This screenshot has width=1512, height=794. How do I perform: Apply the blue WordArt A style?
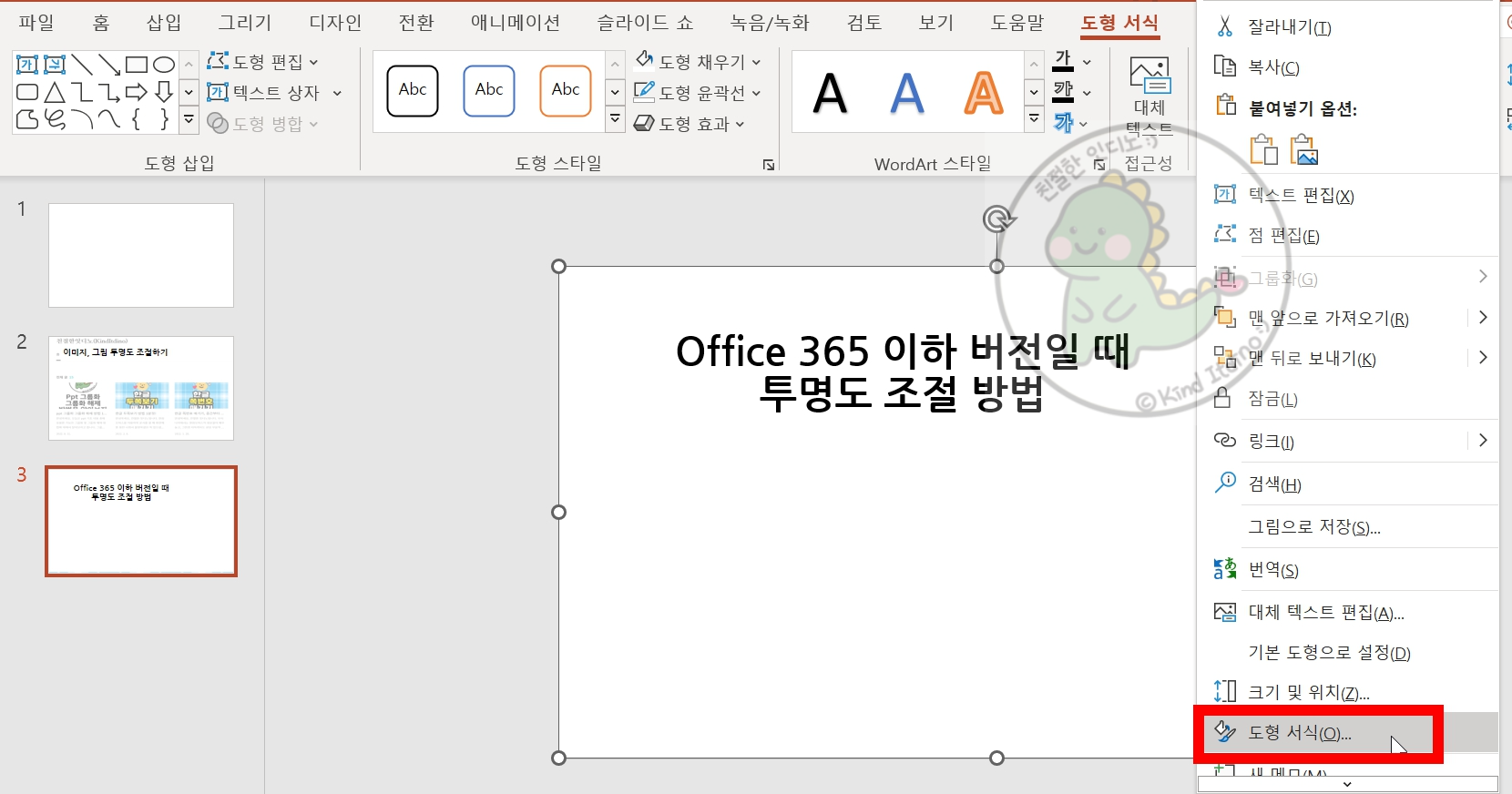tap(906, 92)
